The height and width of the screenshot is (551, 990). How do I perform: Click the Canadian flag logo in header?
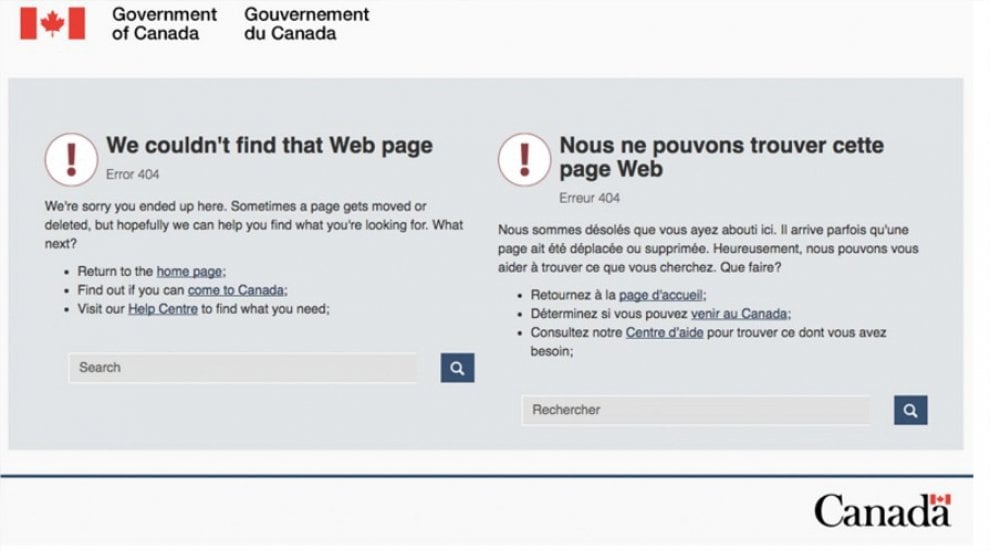[52, 23]
